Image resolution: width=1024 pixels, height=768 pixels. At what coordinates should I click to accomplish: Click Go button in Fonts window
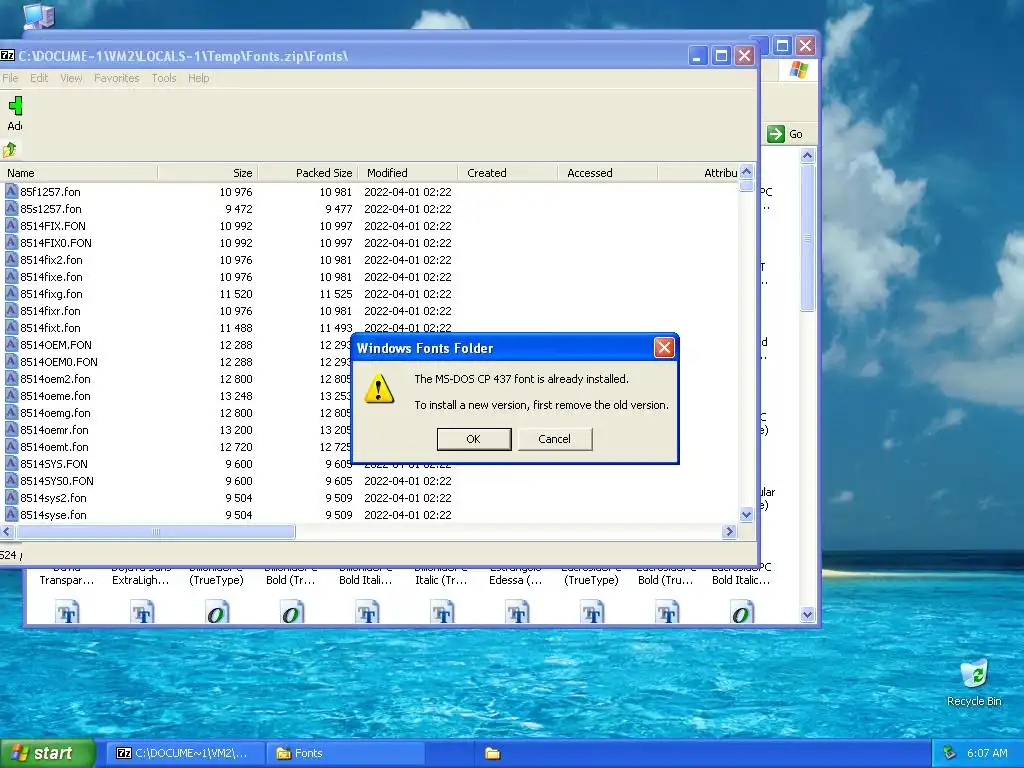coord(786,134)
